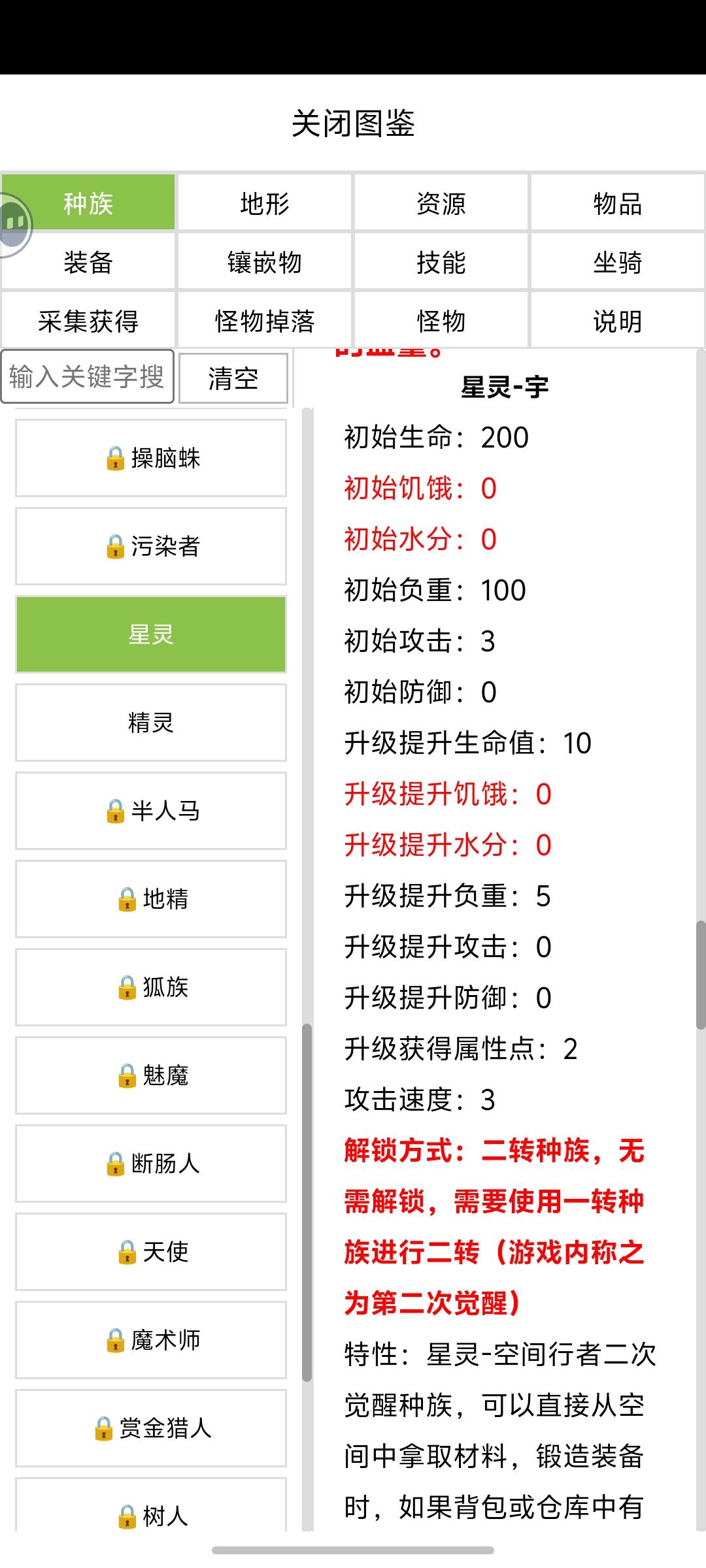The width and height of the screenshot is (706, 1568).
Task: Click the lock icon beside 狐族
Action: click(x=127, y=987)
